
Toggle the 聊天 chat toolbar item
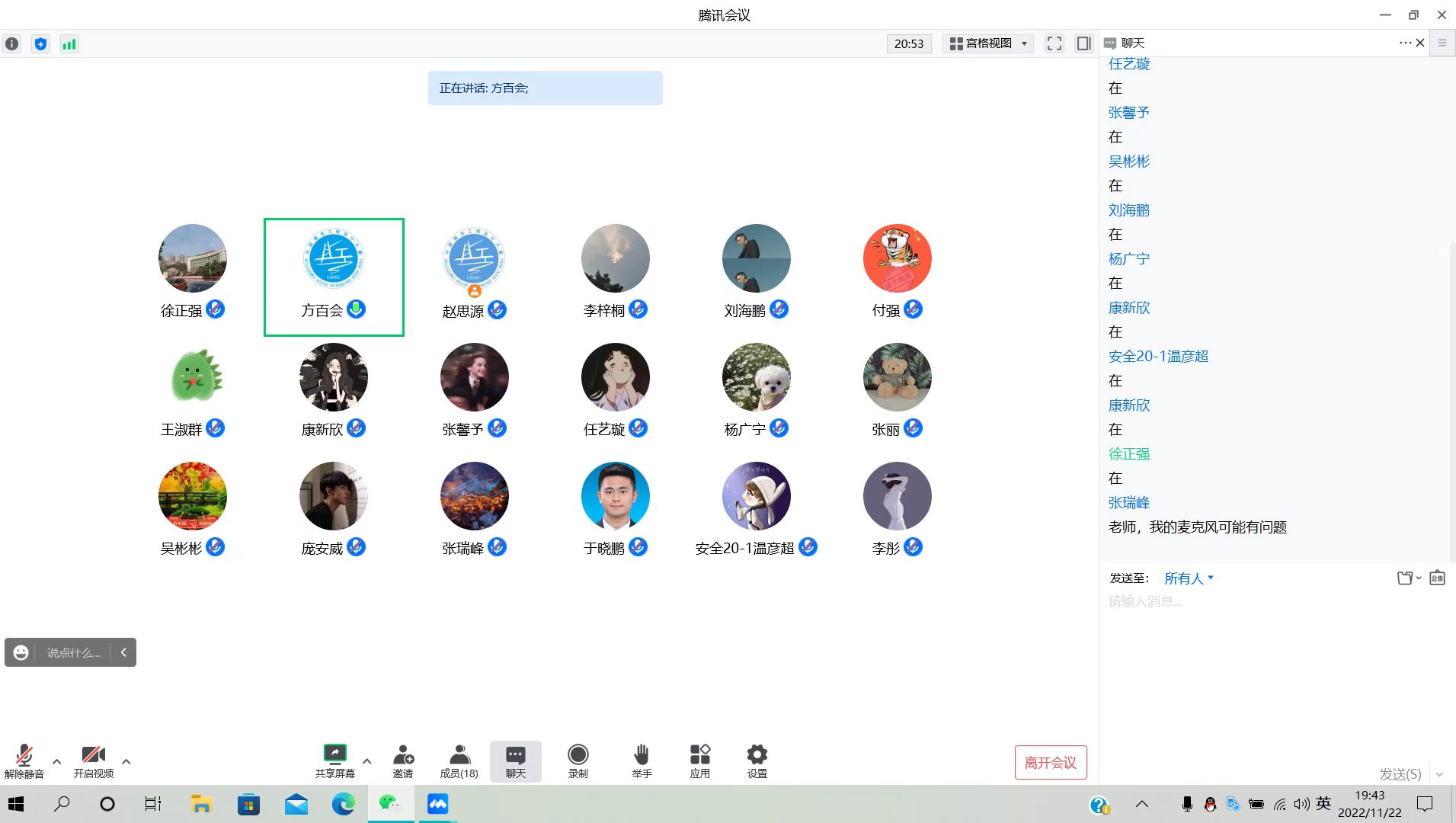[x=516, y=754]
